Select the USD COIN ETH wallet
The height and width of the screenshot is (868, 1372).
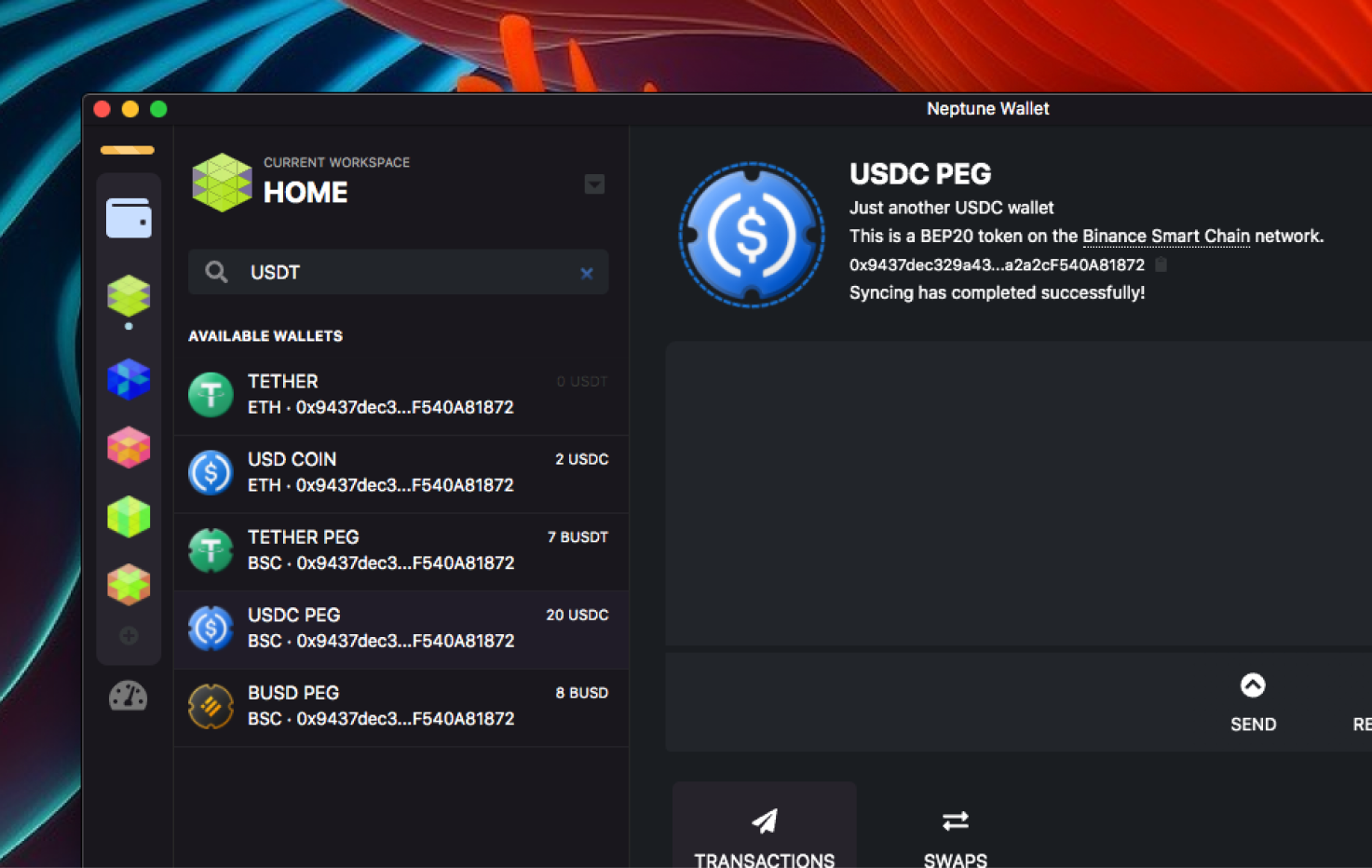click(x=401, y=473)
